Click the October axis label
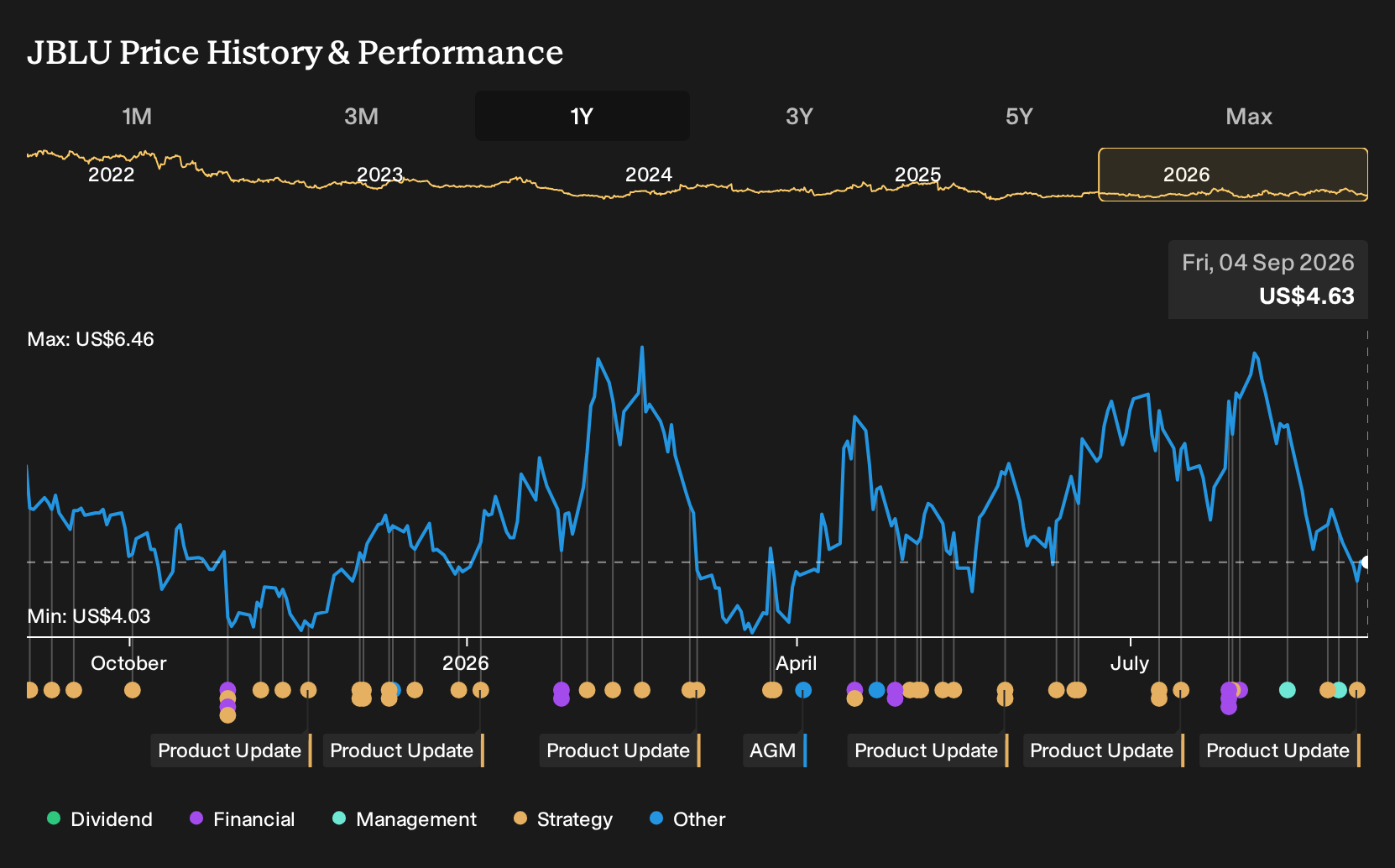1395x868 pixels. (x=128, y=663)
